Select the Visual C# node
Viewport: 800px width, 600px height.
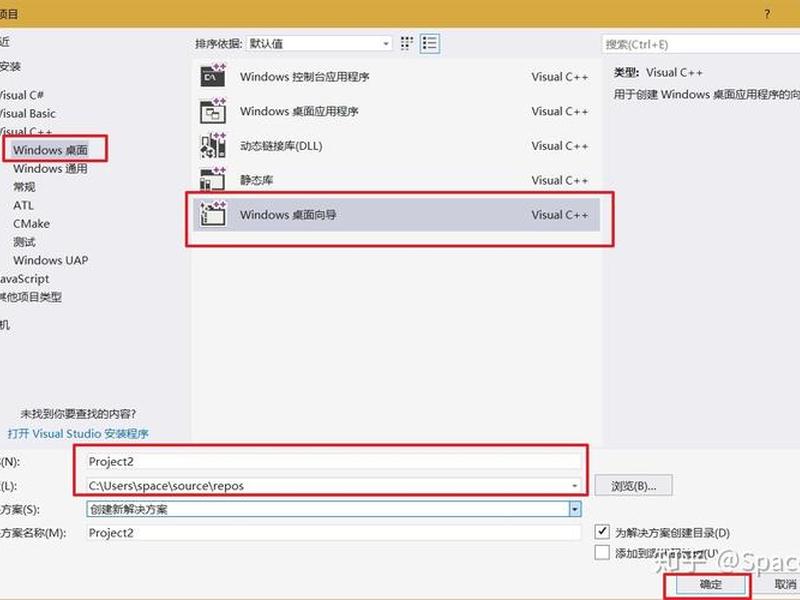click(x=21, y=95)
